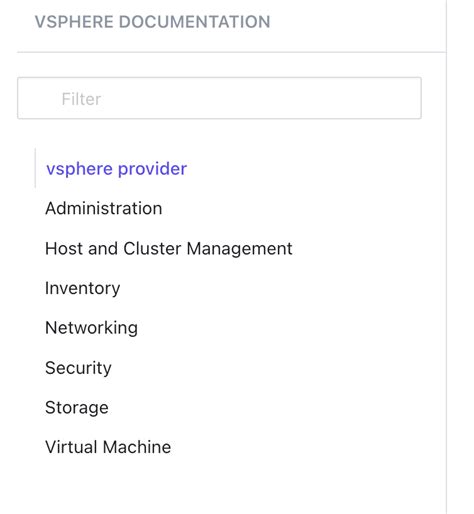Image resolution: width=474 pixels, height=514 pixels.
Task: Click the VSPHERE DOCUMENTATION heading
Action: click(152, 22)
